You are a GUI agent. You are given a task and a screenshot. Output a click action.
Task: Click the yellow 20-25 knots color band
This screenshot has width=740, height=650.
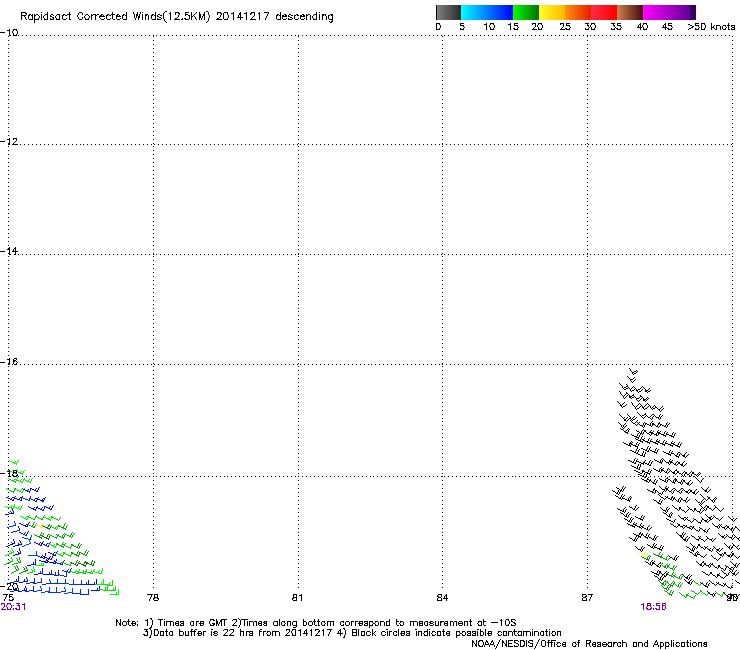pos(552,12)
